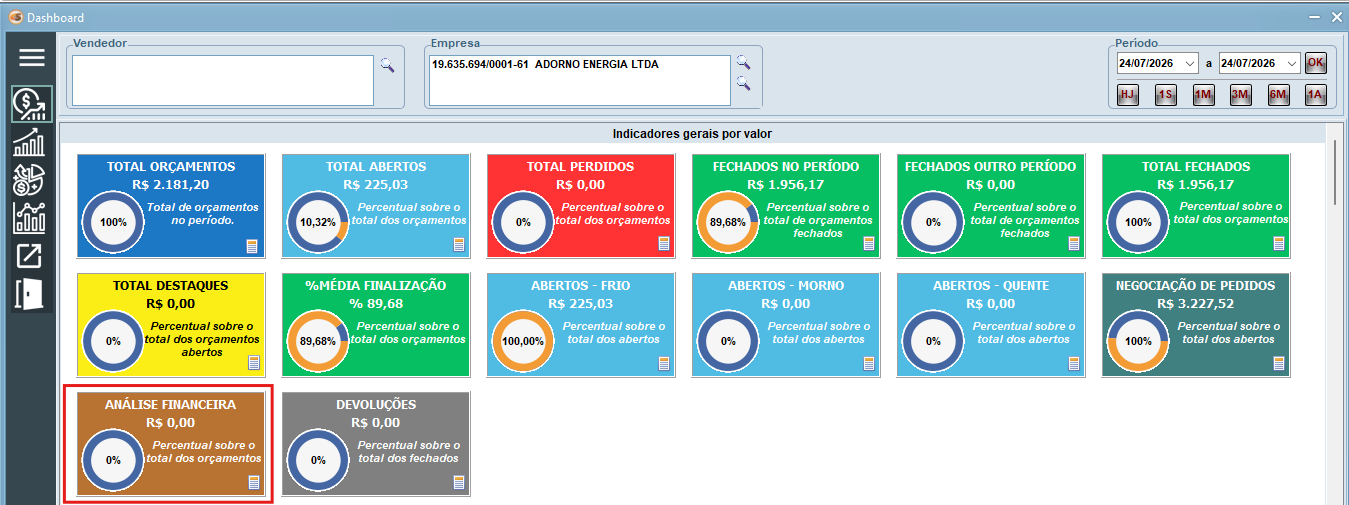Click the 'R$ 2.181,20' value on TOTAL ORÇAMENTOS
1349x505 pixels.
(x=171, y=185)
